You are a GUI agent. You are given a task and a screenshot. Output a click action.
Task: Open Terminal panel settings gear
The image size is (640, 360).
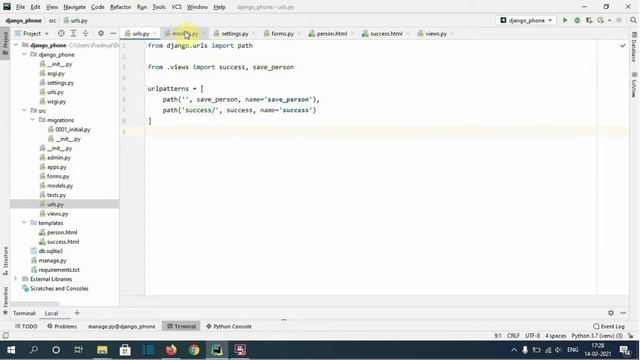click(611, 313)
